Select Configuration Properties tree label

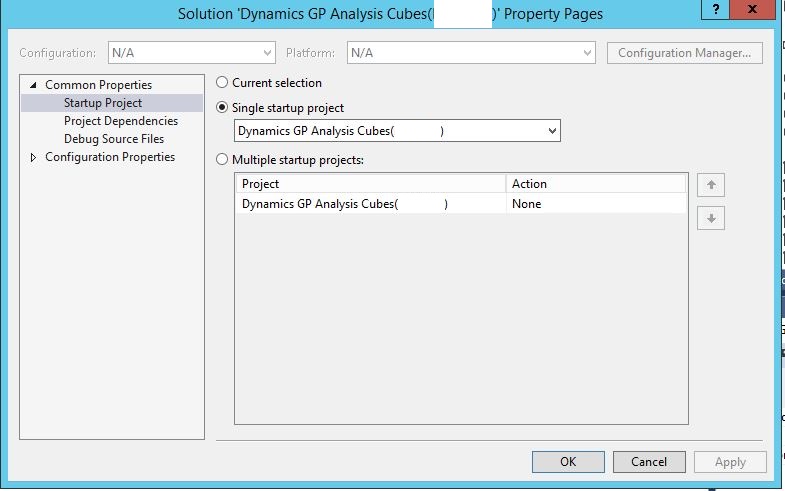110,157
